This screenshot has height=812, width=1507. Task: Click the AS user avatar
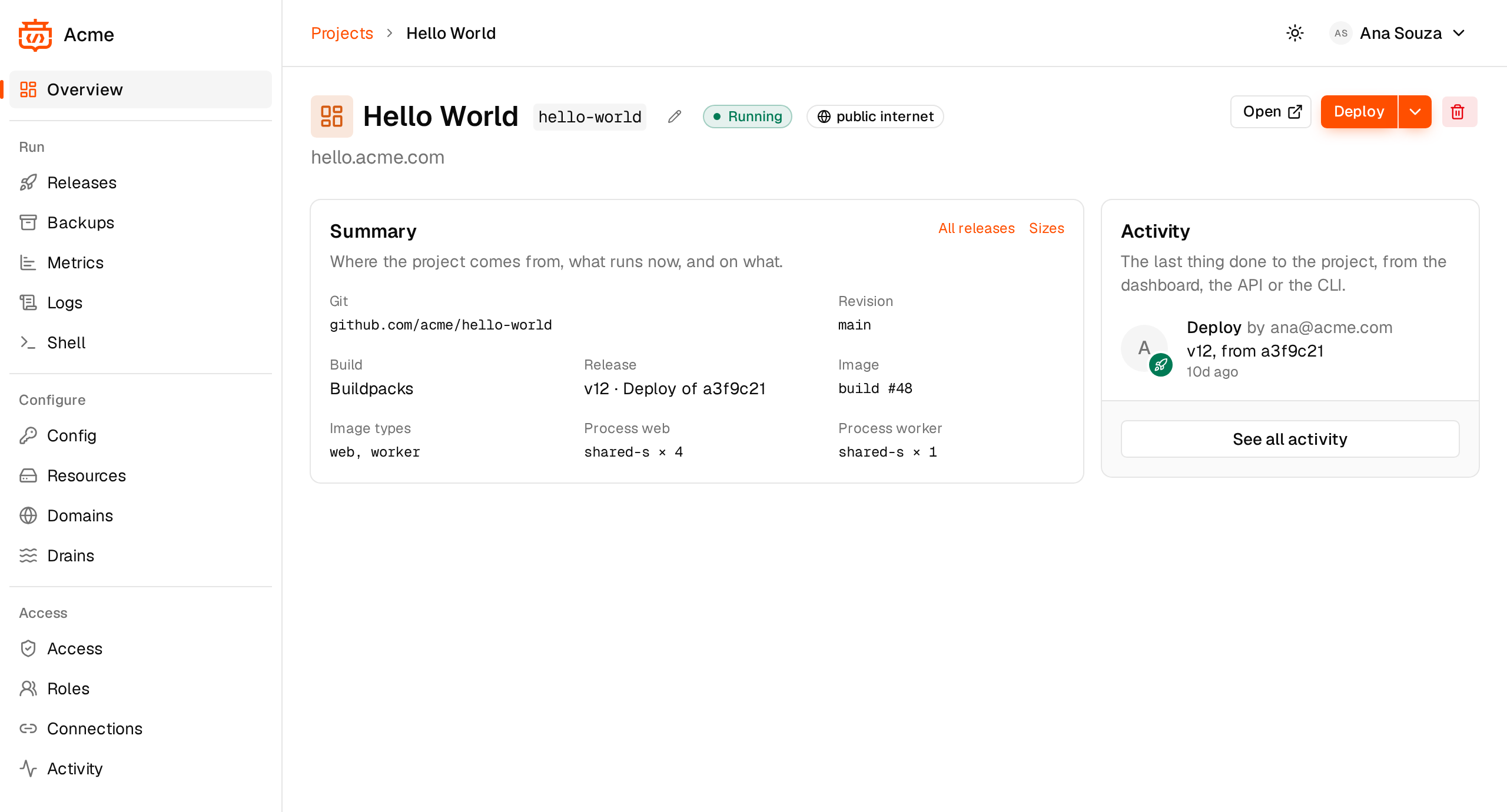pos(1341,33)
